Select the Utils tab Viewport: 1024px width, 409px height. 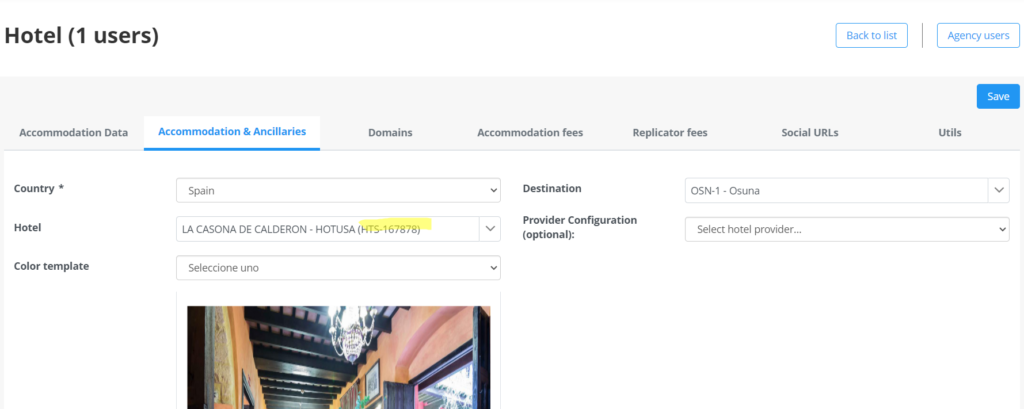(950, 132)
